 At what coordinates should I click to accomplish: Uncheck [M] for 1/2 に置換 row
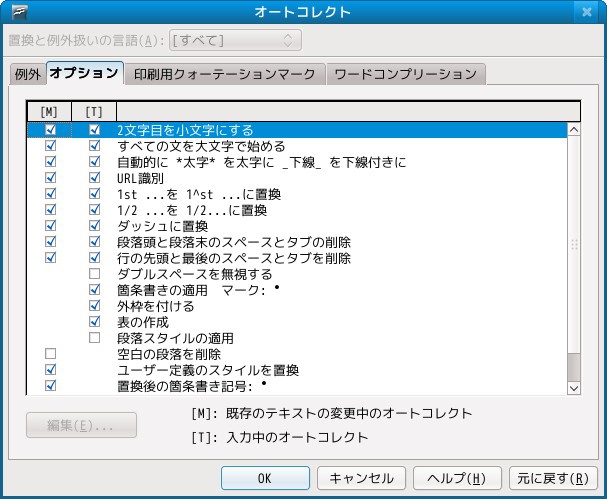pos(51,209)
